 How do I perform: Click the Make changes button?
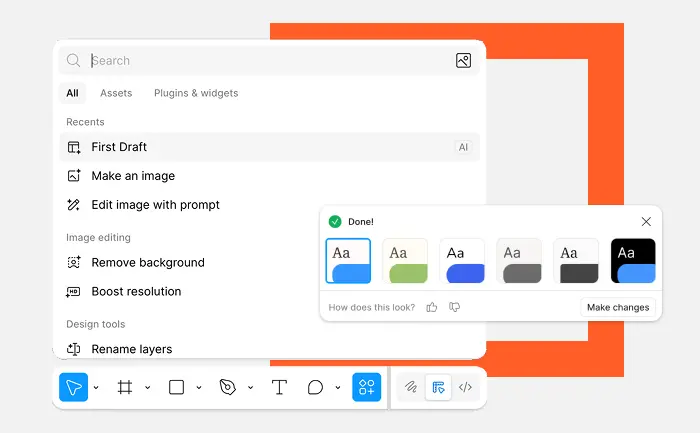[x=618, y=307]
